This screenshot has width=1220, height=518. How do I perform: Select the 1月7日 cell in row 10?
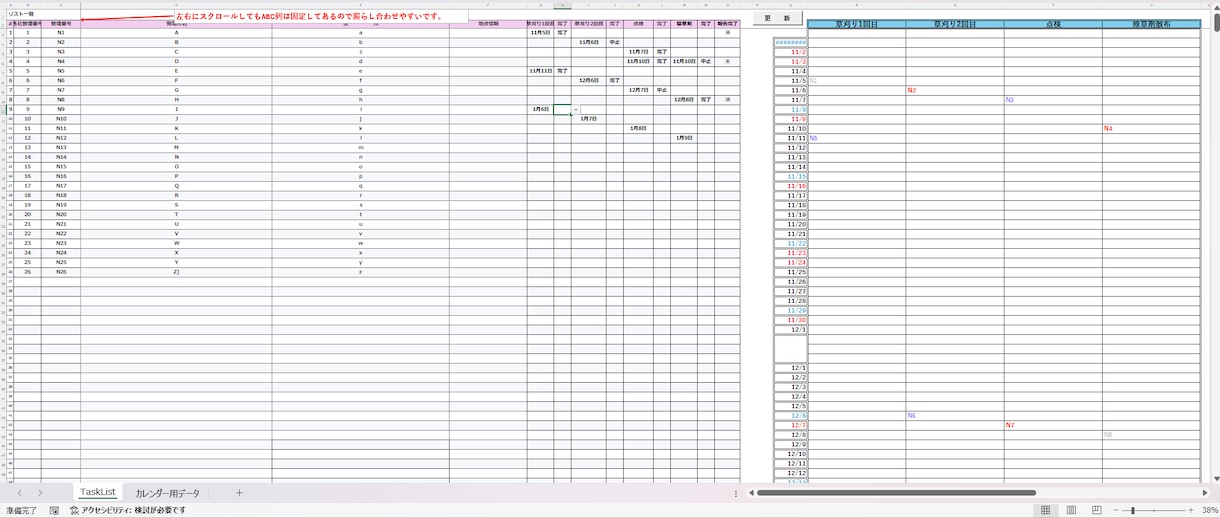589,119
